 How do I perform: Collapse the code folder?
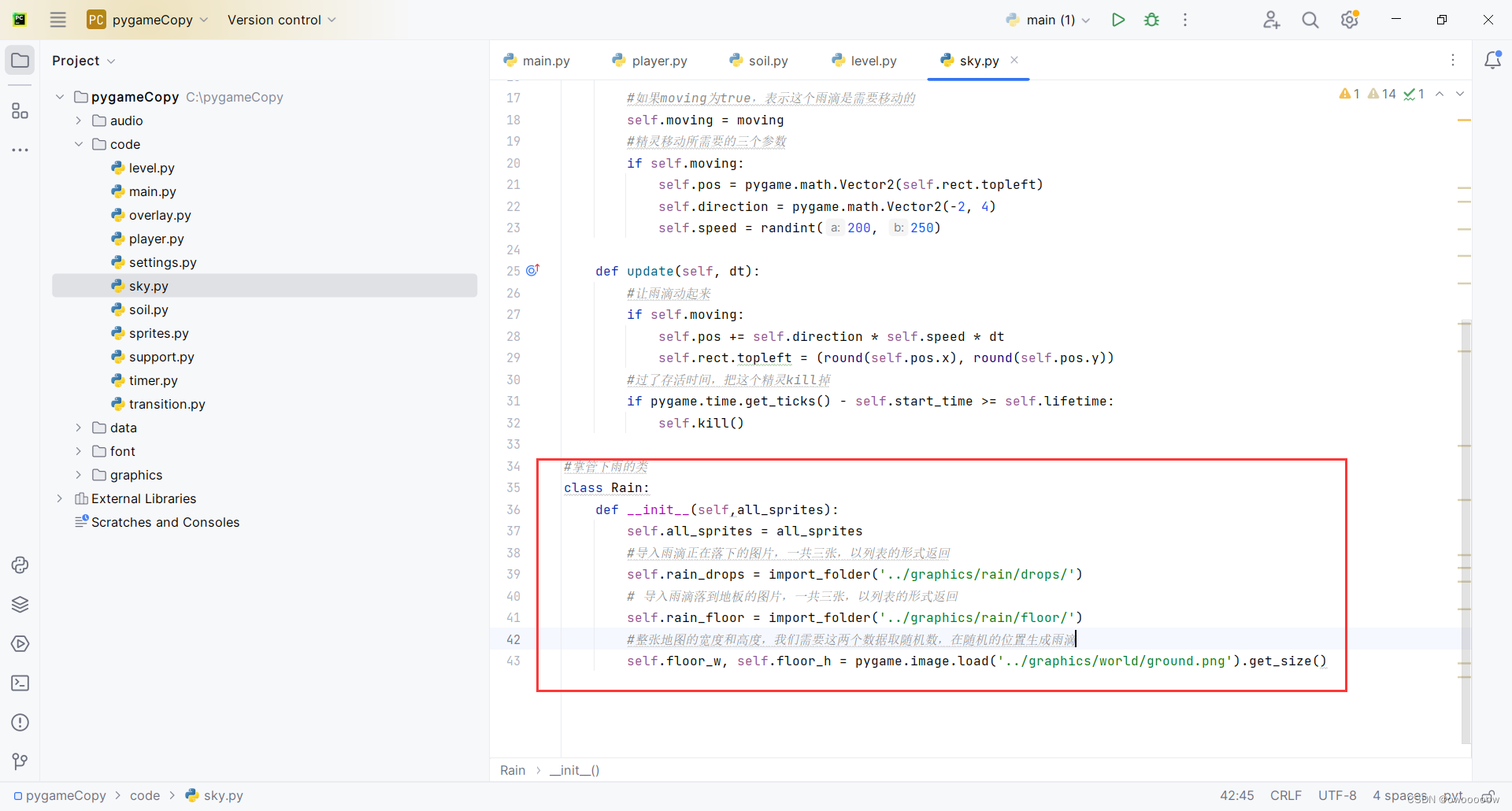coord(79,144)
